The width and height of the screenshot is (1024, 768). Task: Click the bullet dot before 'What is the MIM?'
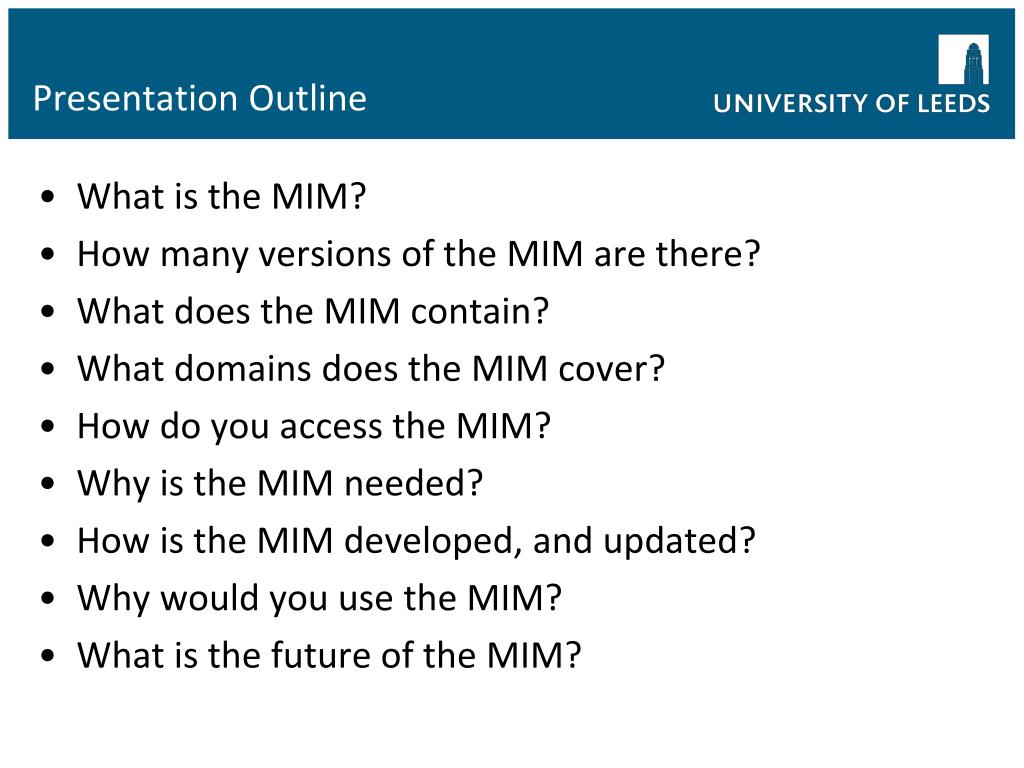(x=48, y=197)
